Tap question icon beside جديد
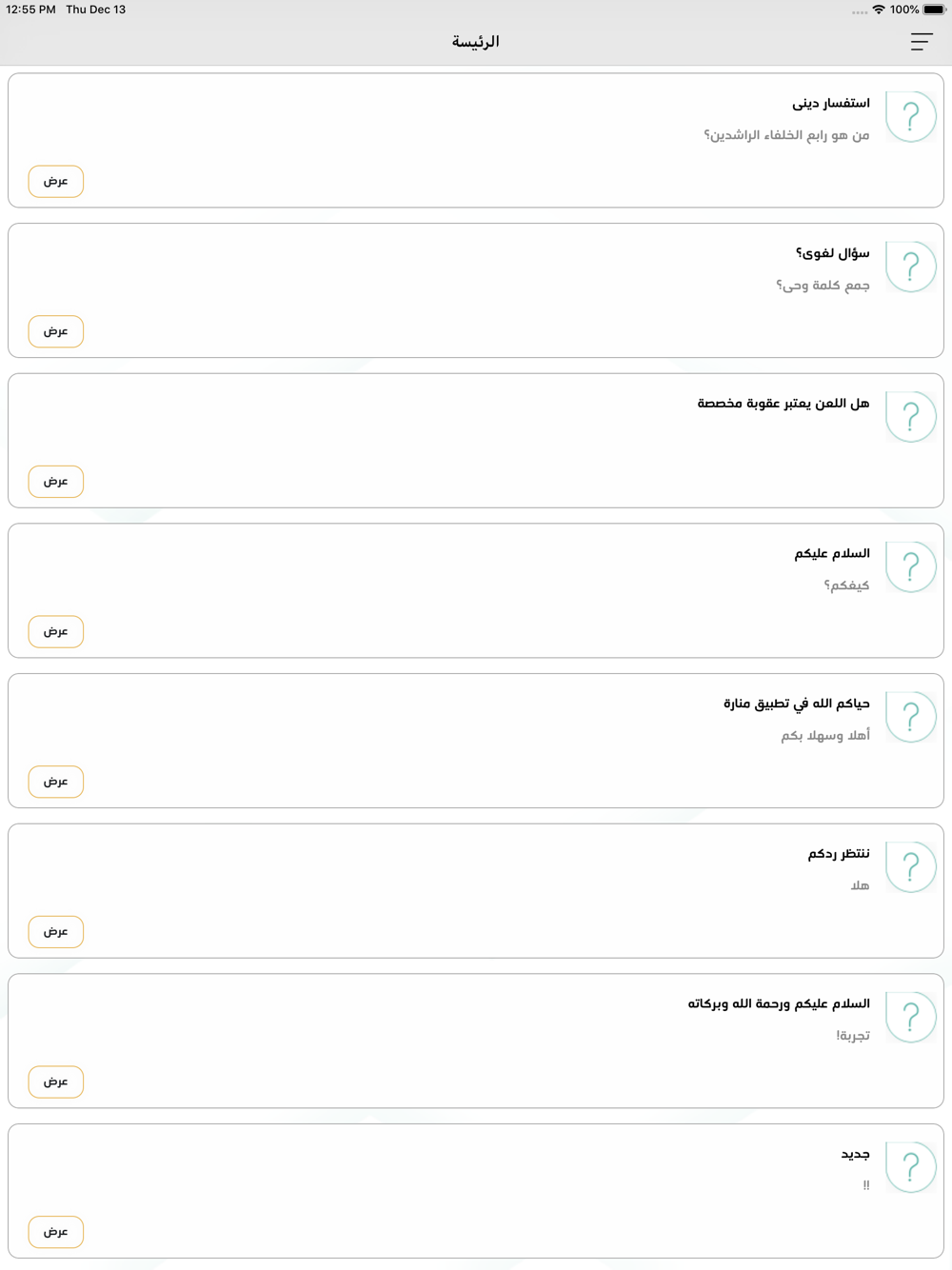The height and width of the screenshot is (1270, 952). click(x=910, y=1167)
